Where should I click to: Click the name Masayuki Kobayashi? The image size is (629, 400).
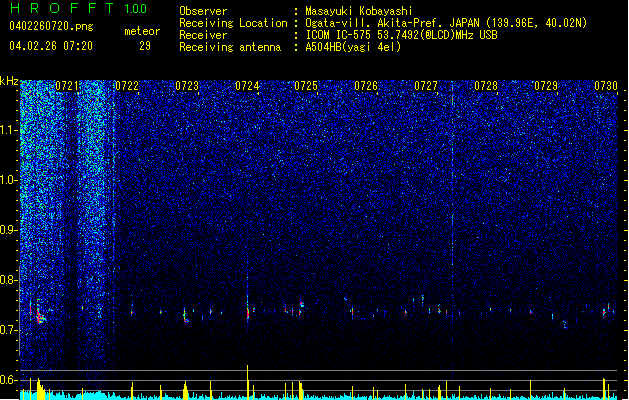click(x=359, y=11)
